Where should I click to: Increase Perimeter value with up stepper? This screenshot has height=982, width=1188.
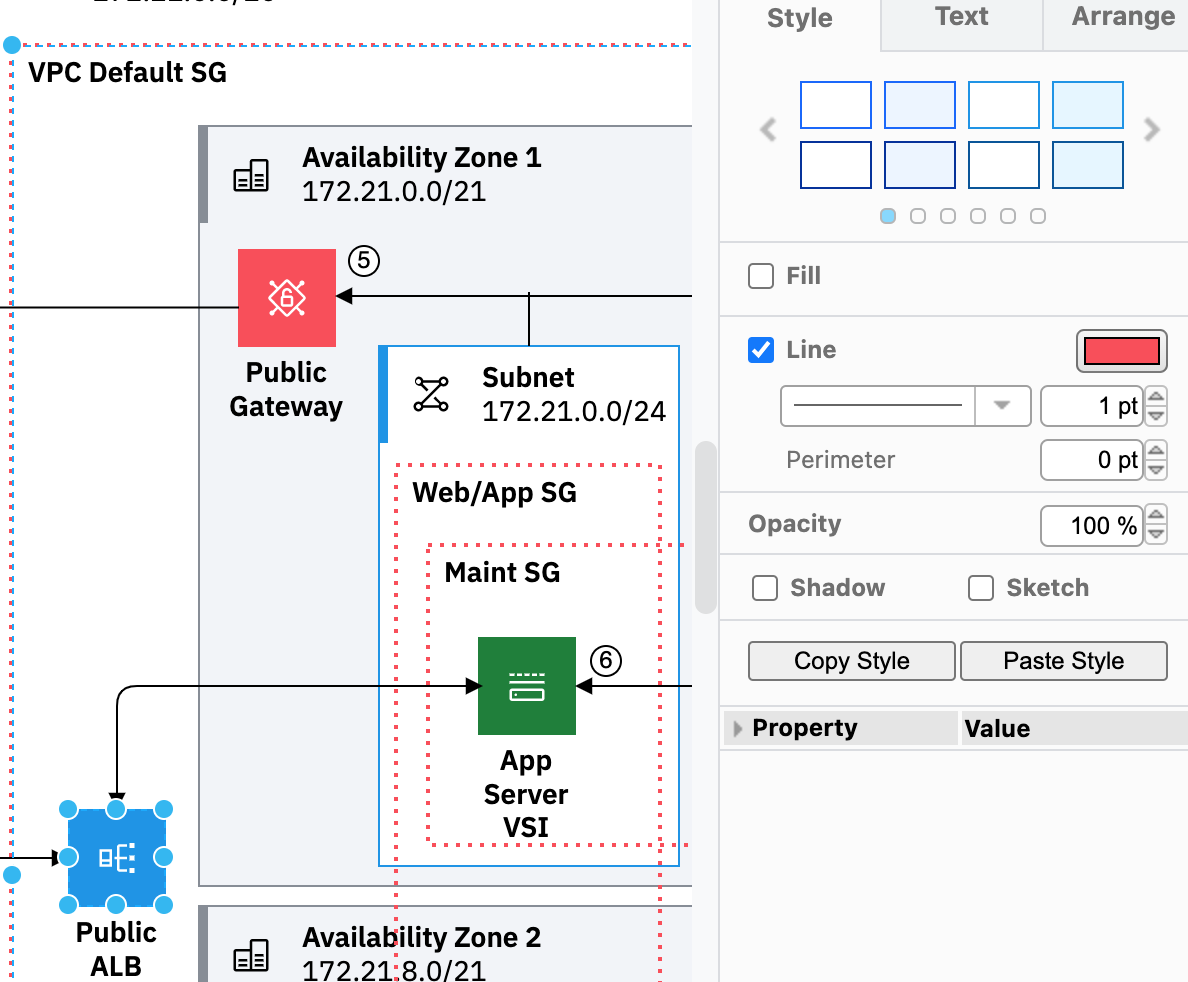click(x=1156, y=450)
